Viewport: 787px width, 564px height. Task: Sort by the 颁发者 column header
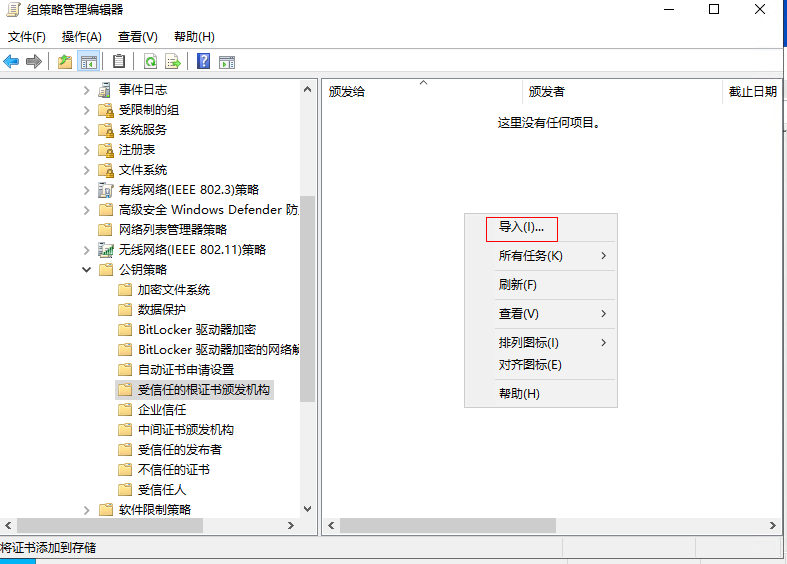pyautogui.click(x=622, y=92)
